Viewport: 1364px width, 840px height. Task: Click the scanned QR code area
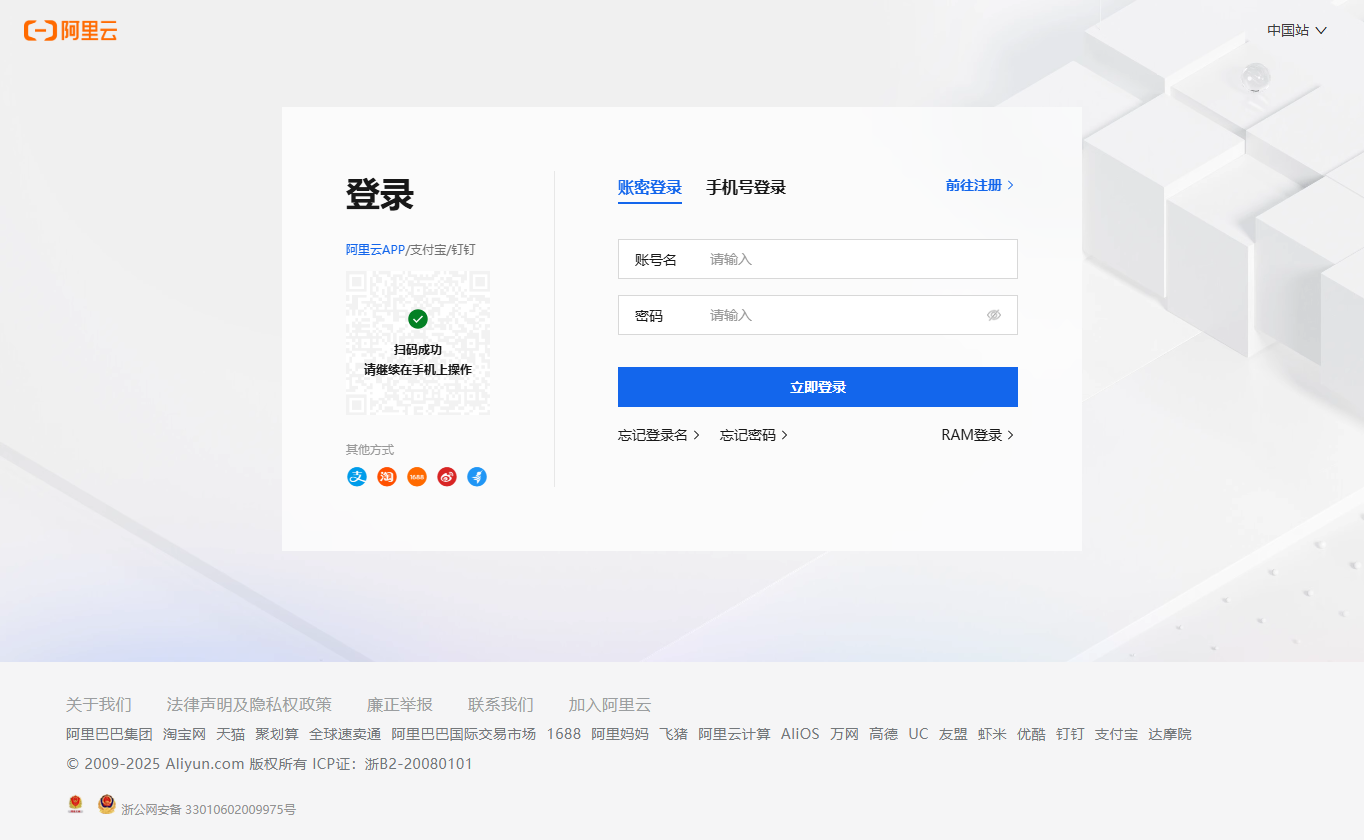click(x=418, y=344)
